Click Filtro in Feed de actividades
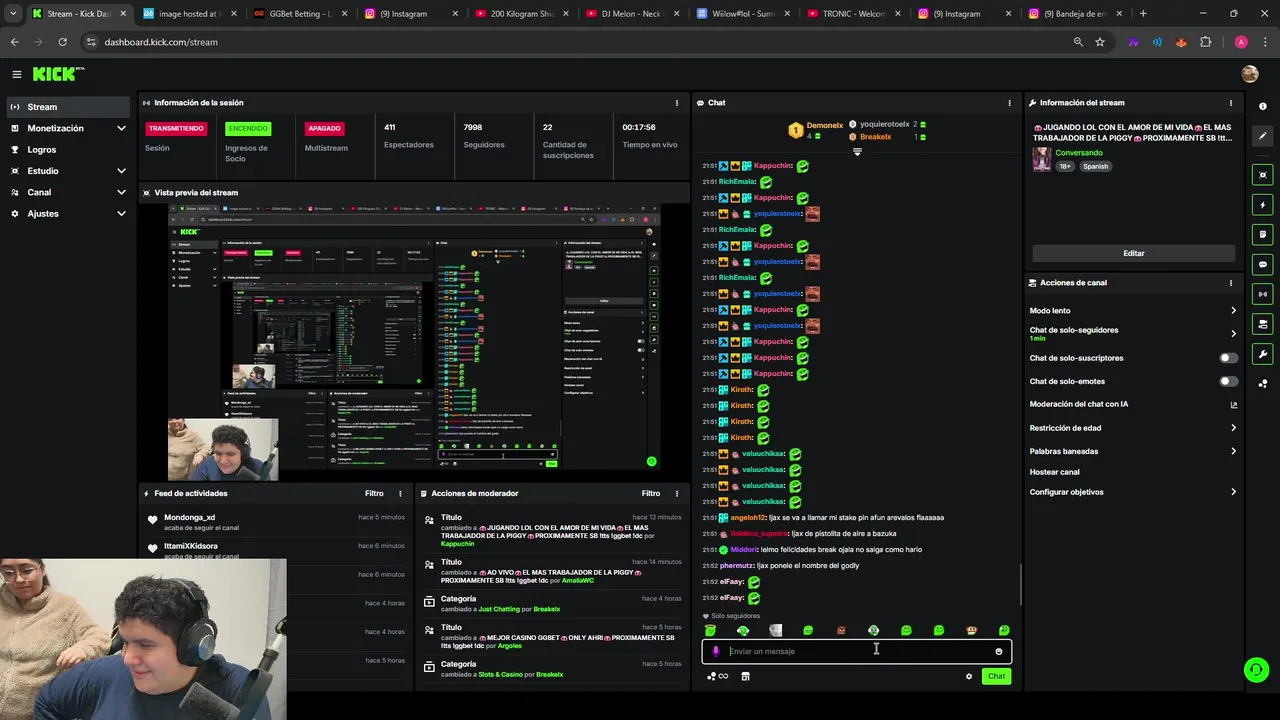Screen dimensions: 1280x720 (374, 493)
